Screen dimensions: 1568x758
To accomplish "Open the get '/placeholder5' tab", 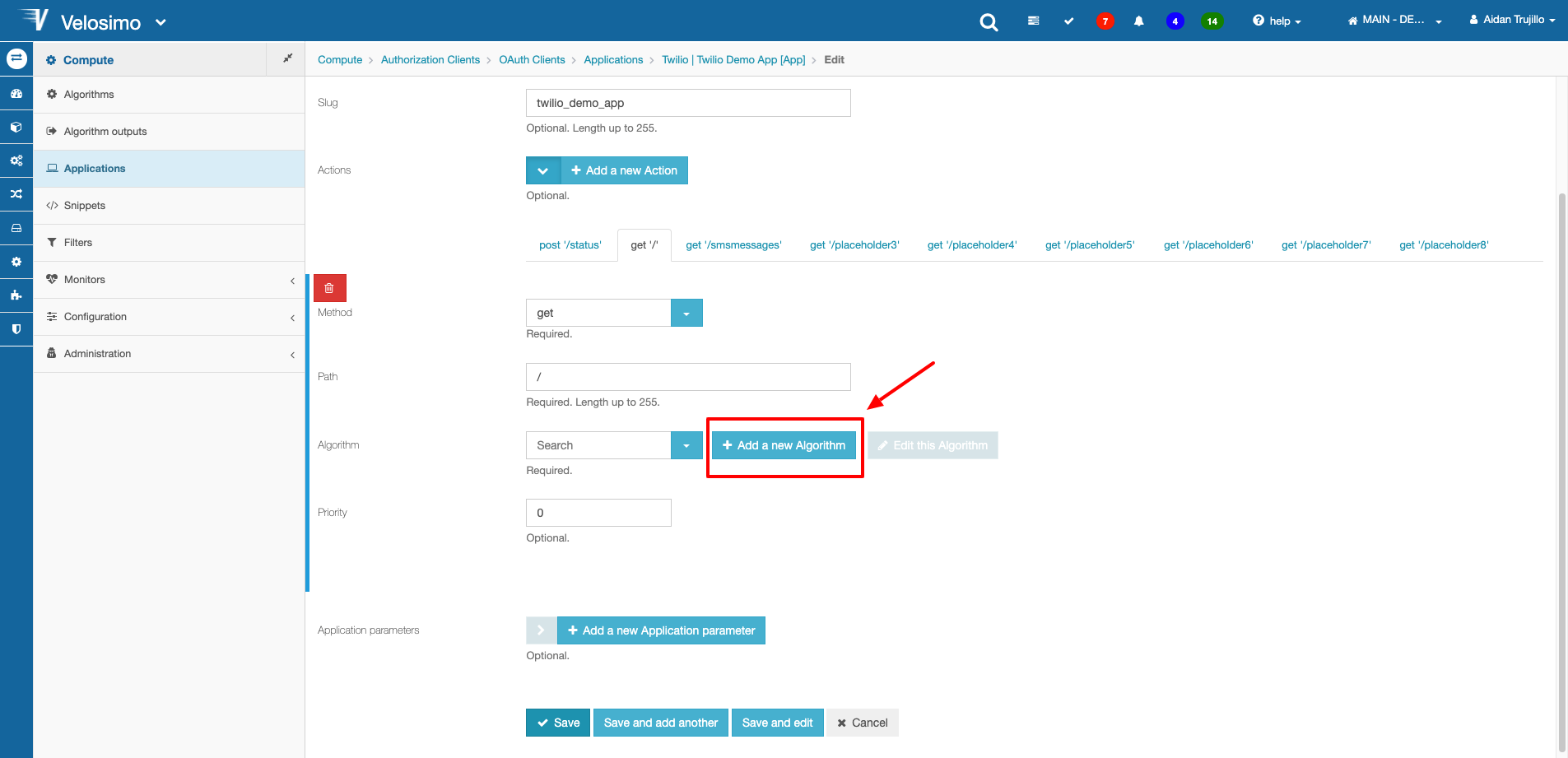I will coord(1090,245).
